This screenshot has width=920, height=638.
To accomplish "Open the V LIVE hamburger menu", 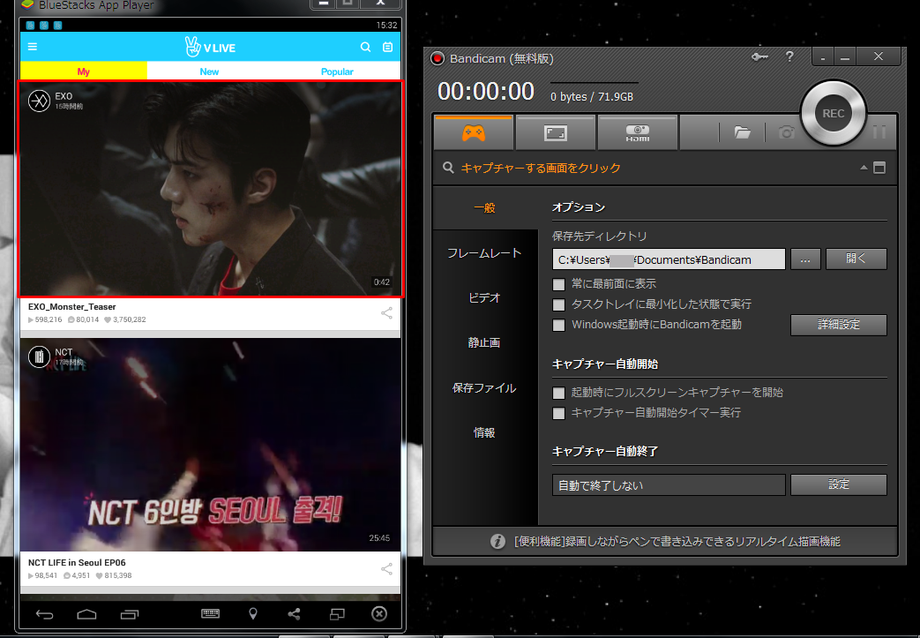I will click(x=33, y=47).
